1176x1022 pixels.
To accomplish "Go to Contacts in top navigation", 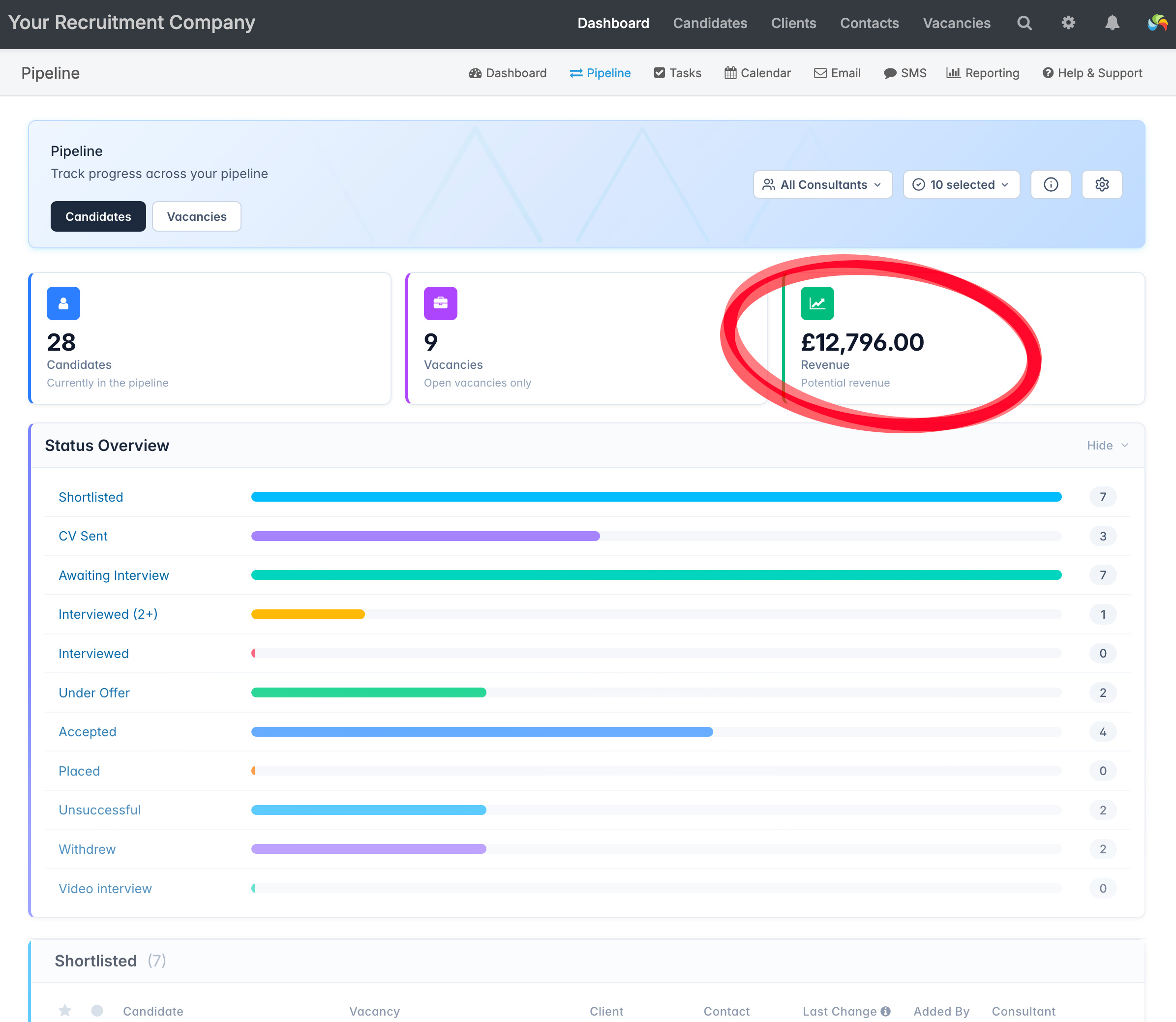I will click(869, 24).
